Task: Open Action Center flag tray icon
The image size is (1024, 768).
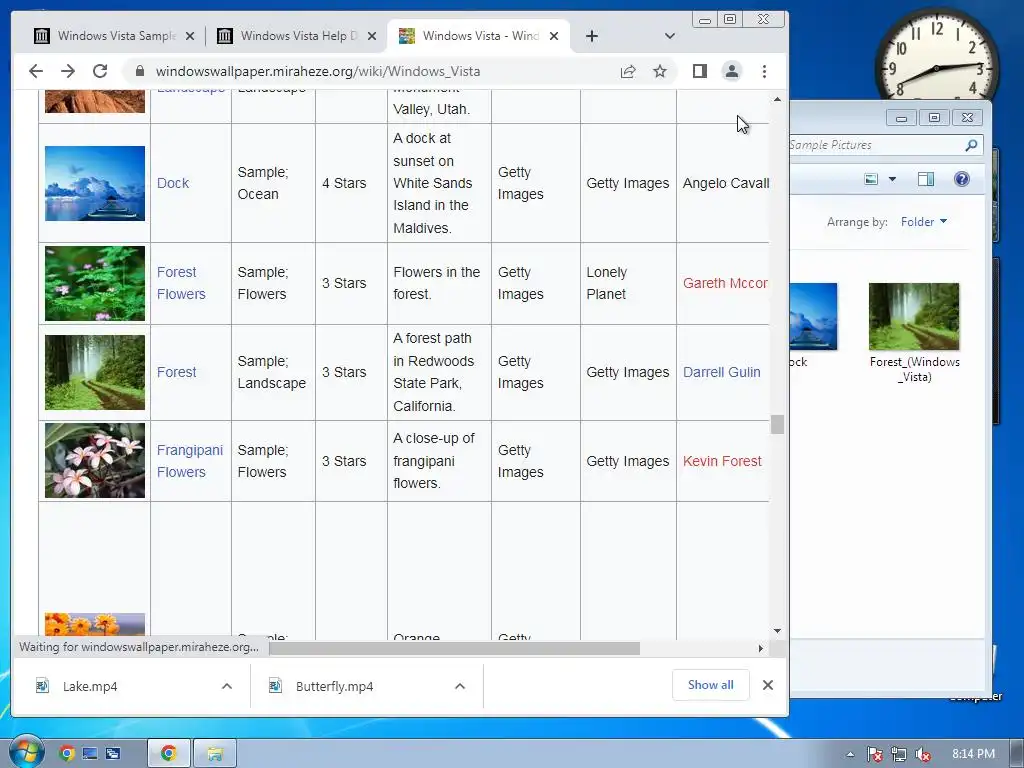Action: (x=874, y=754)
